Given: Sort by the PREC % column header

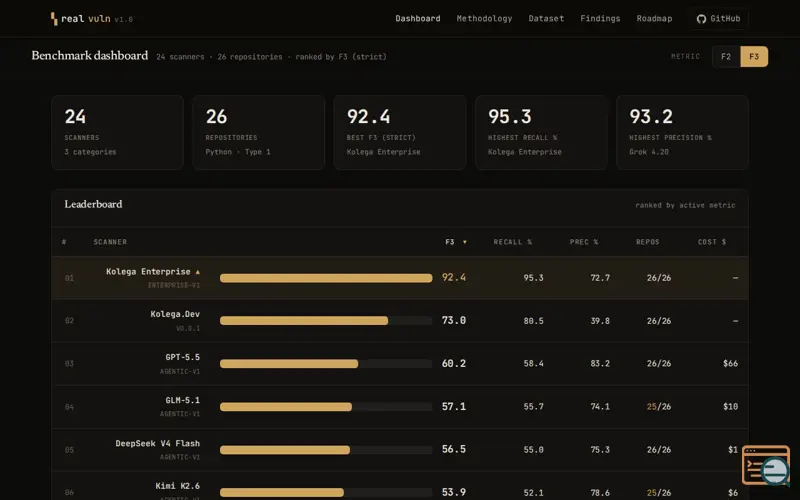Looking at the screenshot, I should point(584,242).
